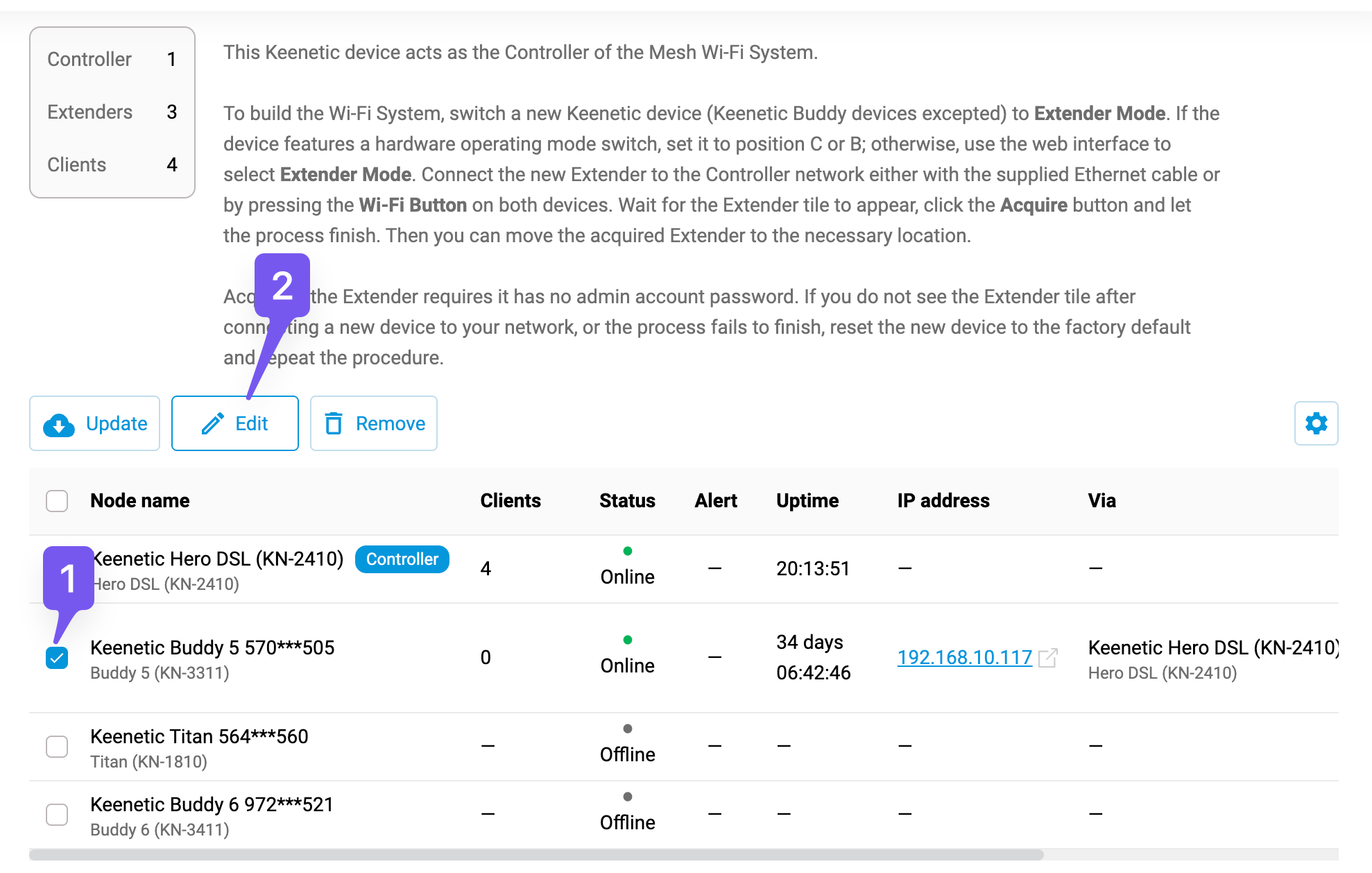
Task: Select the Keenetic Titan row checkbox
Action: [x=57, y=747]
